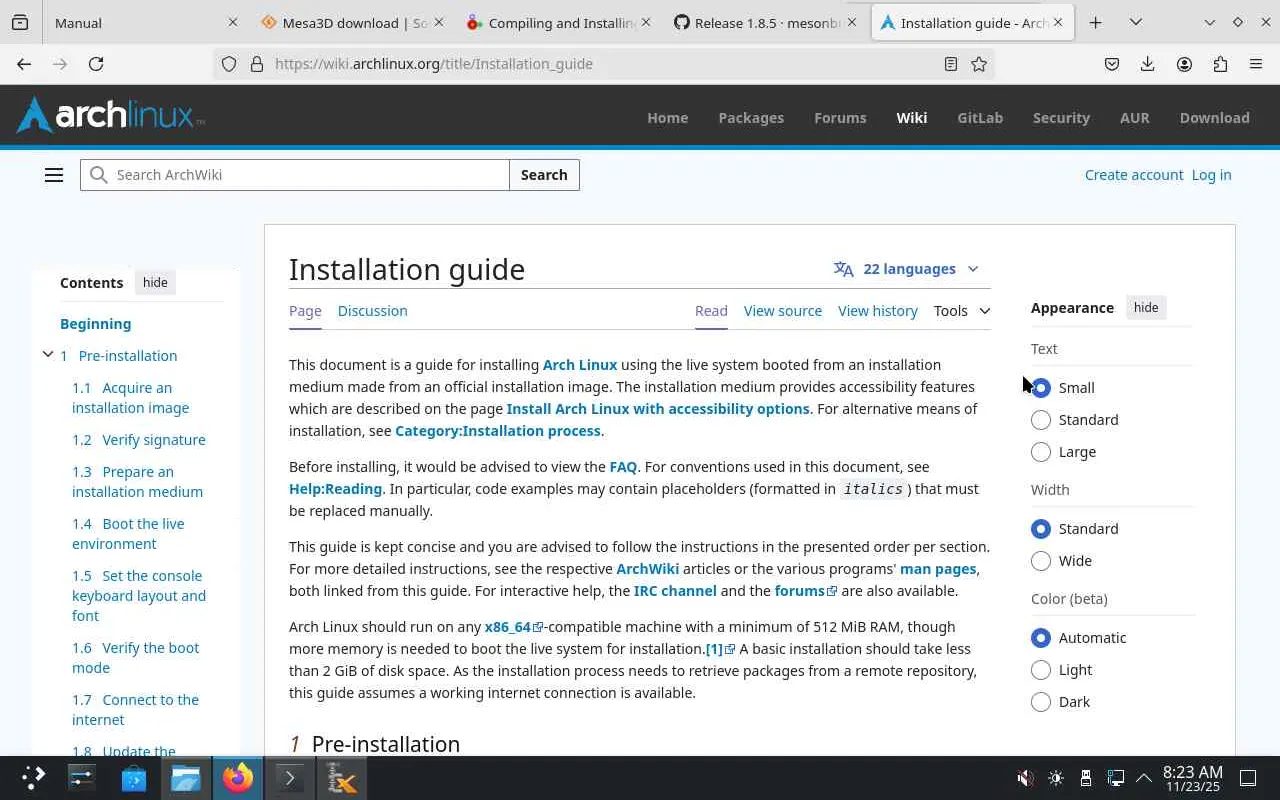Bookmark this page with the star icon
The width and height of the screenshot is (1280, 800).
(x=979, y=64)
